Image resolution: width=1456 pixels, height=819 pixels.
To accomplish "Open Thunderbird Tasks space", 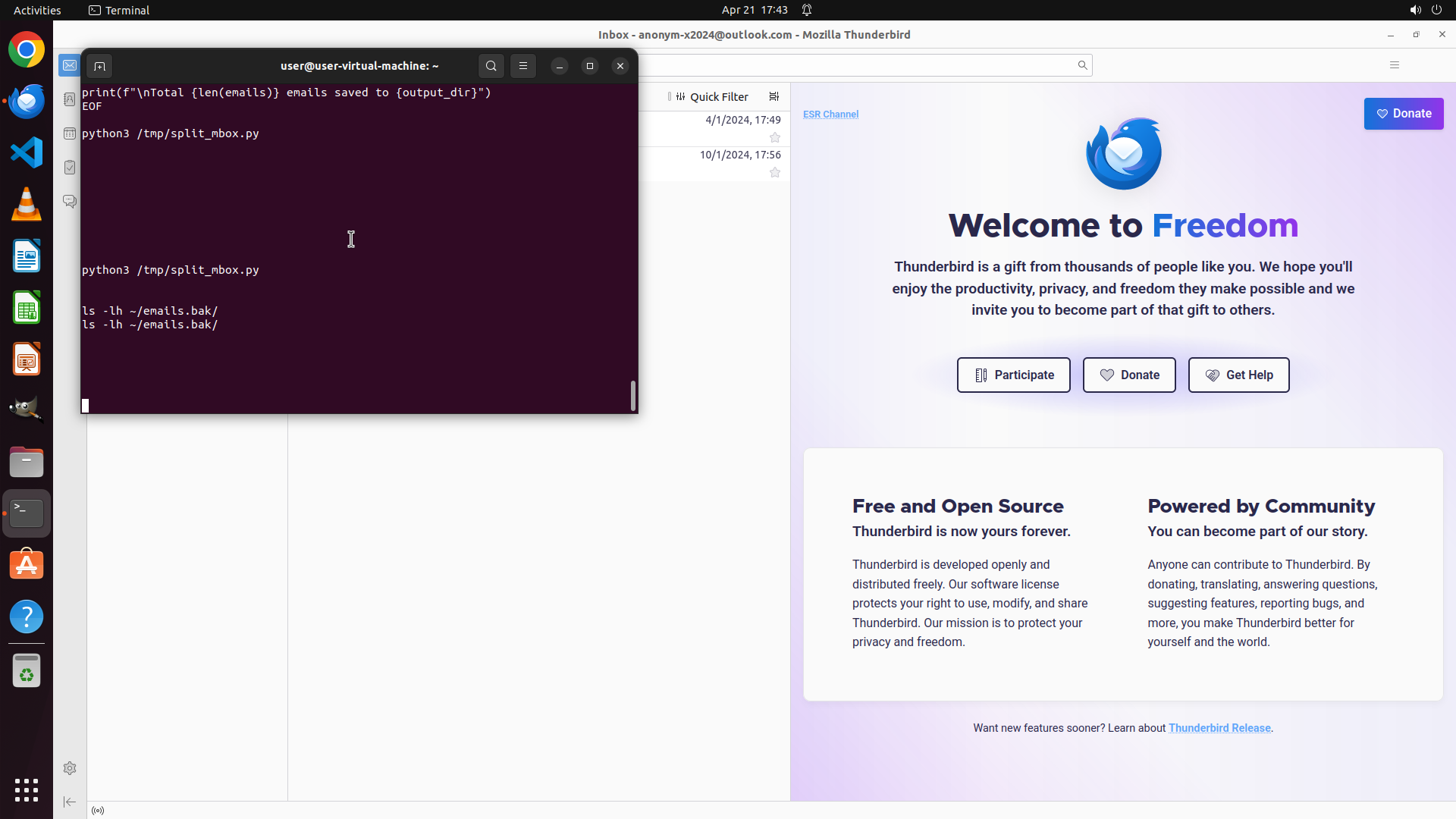I will [x=70, y=168].
